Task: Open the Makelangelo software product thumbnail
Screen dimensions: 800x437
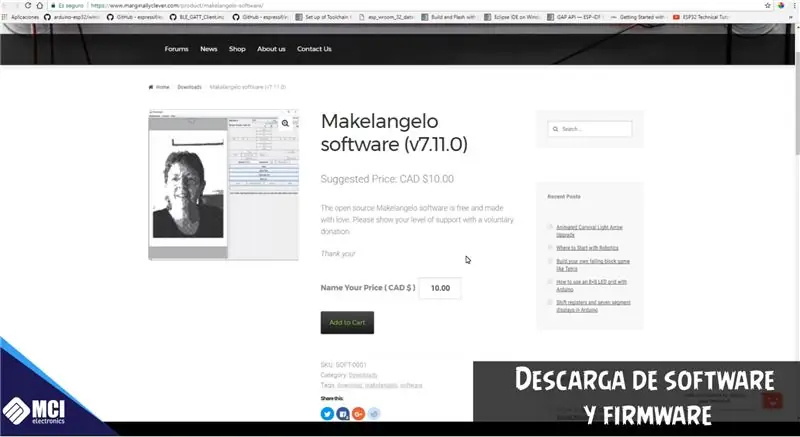Action: [x=223, y=185]
